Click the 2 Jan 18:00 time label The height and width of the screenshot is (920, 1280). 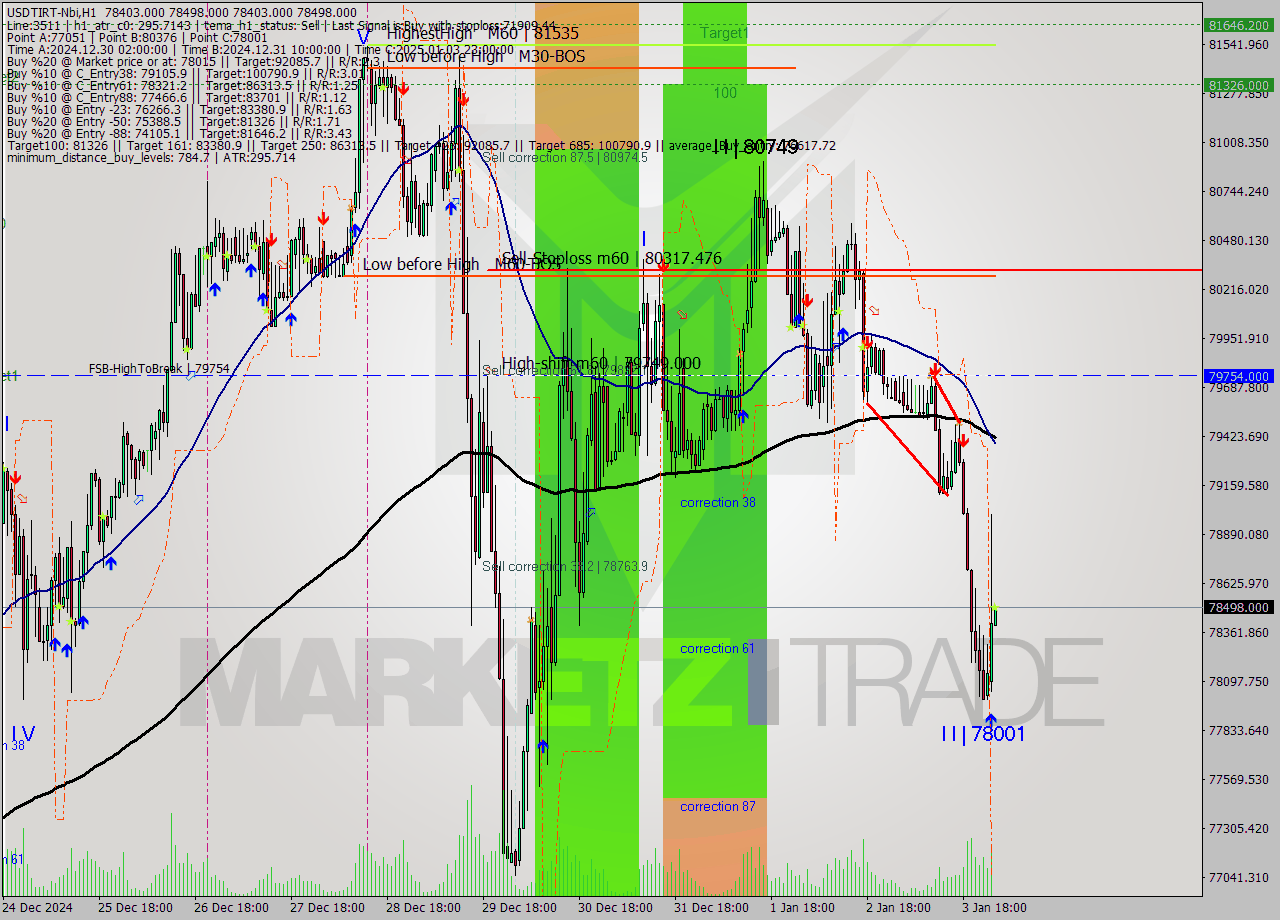pos(899,908)
